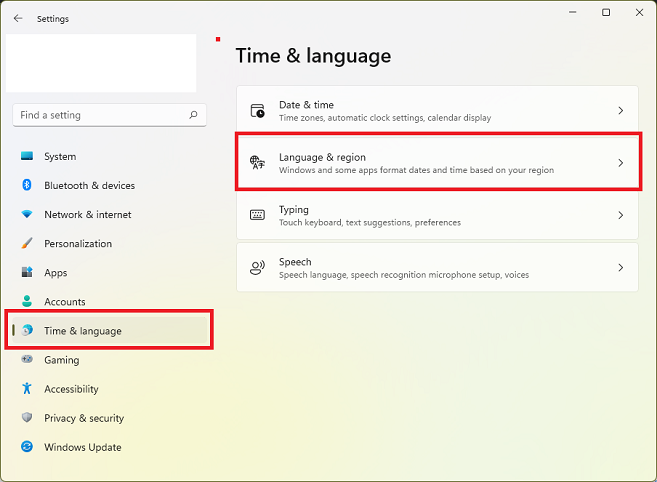Open Privacy & security category
Viewport: 657px width, 482px height.
pyautogui.click(x=110, y=418)
